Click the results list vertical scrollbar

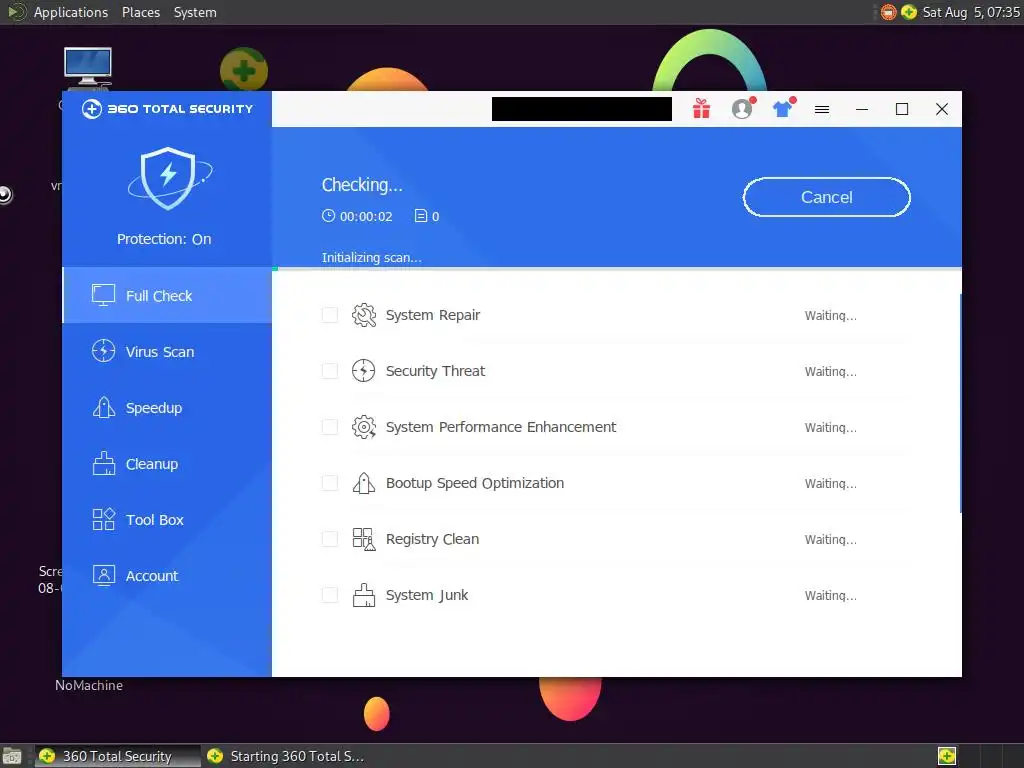(x=960, y=404)
